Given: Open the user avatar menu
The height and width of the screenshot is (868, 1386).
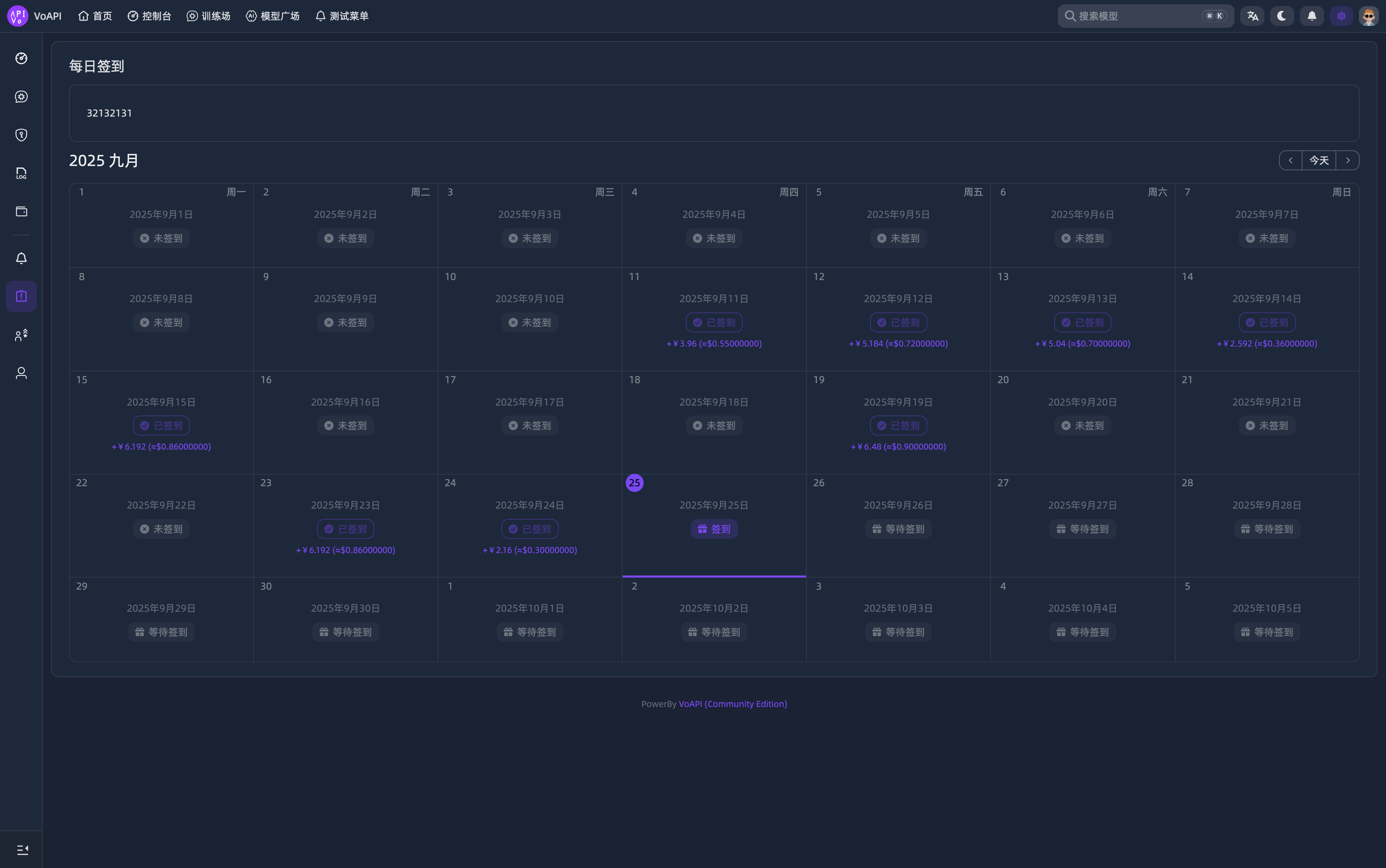Looking at the screenshot, I should click(1369, 16).
